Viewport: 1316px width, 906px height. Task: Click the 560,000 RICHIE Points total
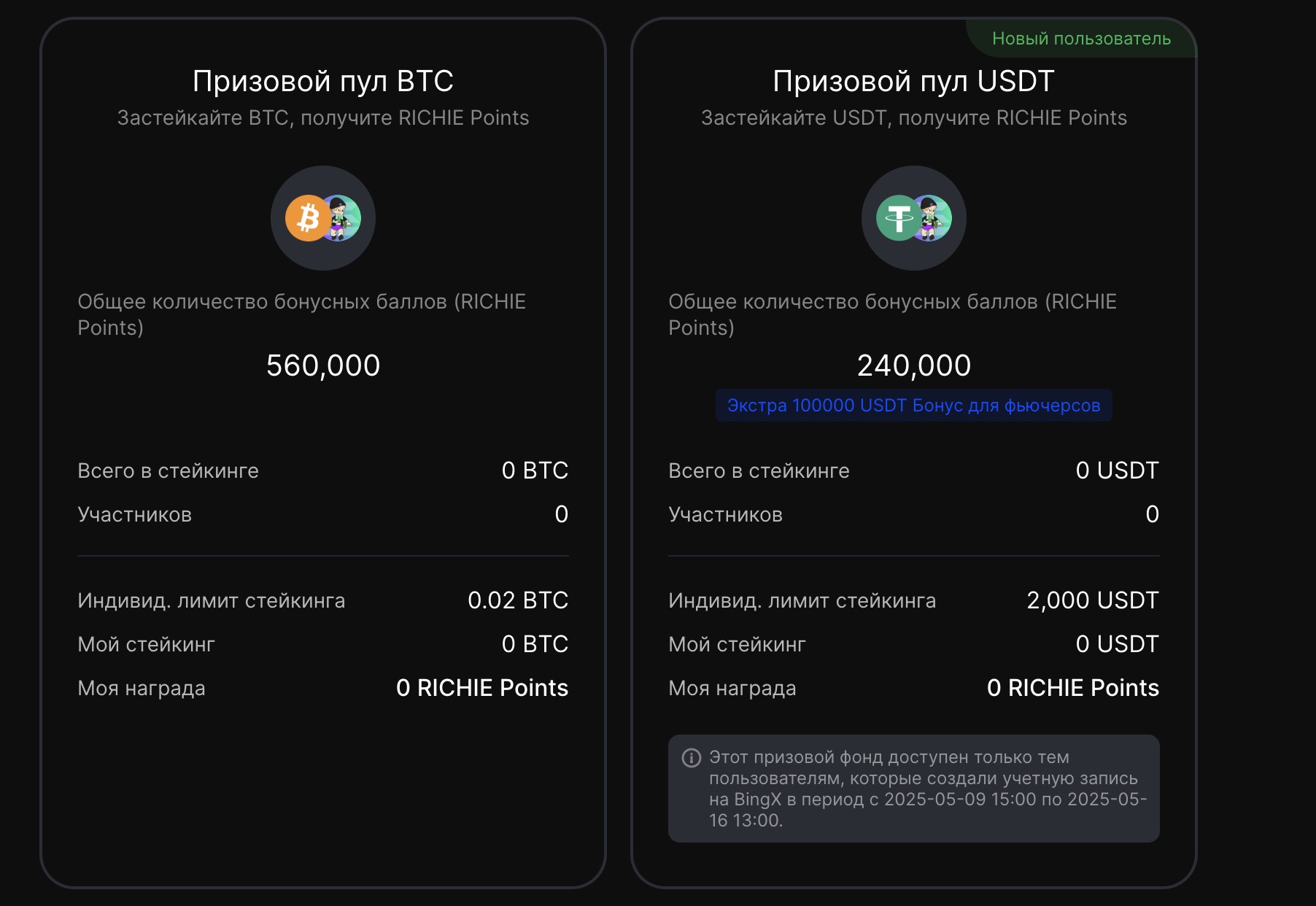323,365
